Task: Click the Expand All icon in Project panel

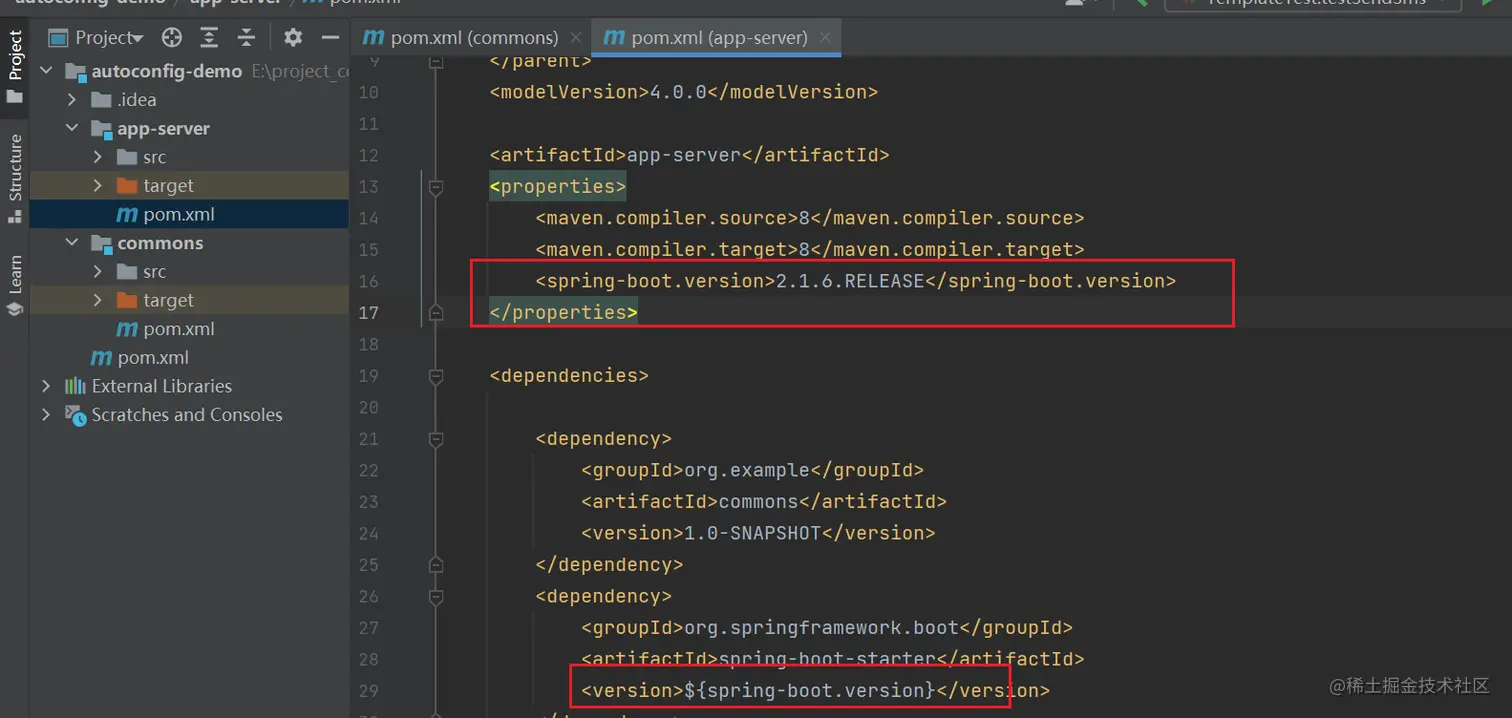Action: coord(209,38)
